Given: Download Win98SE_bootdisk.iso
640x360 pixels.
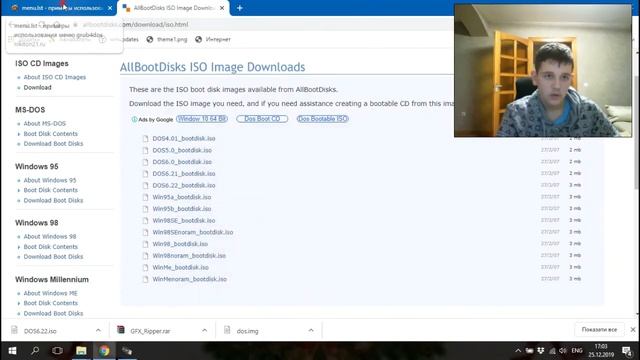Looking at the screenshot, I should (184, 220).
